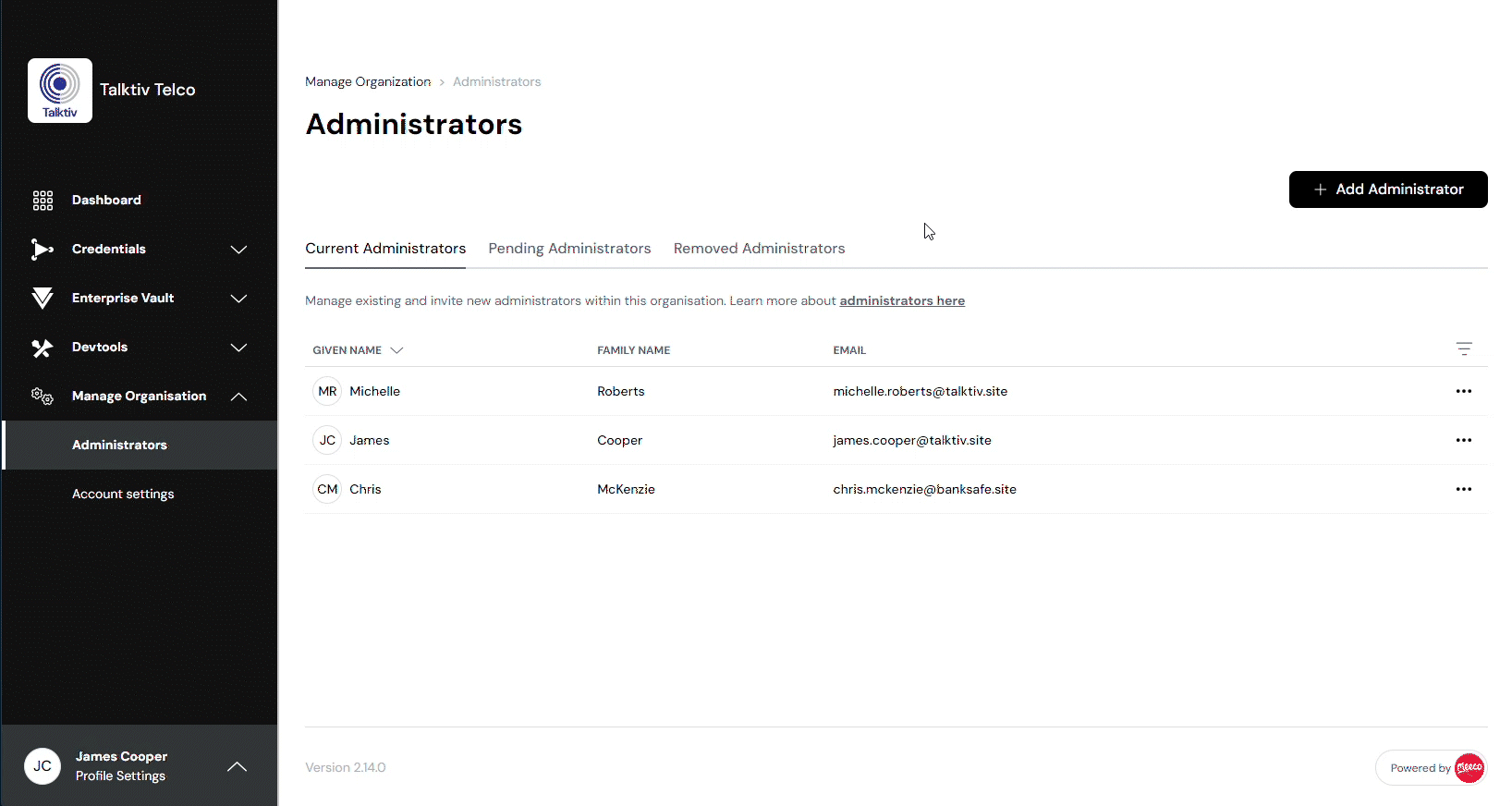Click the Roberts family name cell
This screenshot has width=1512, height=806.
pyautogui.click(x=620, y=392)
